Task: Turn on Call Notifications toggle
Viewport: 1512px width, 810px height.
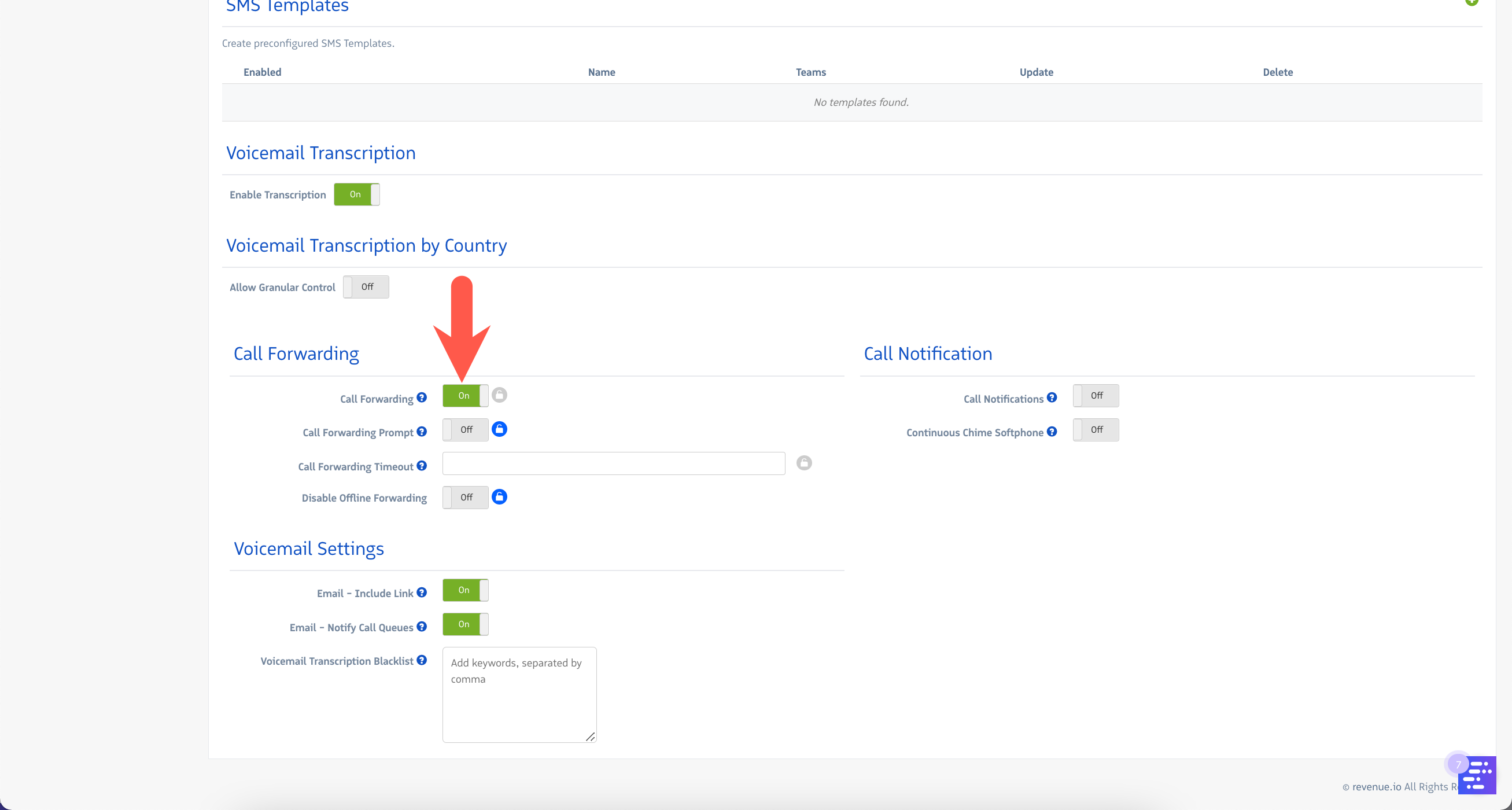Action: [1096, 396]
